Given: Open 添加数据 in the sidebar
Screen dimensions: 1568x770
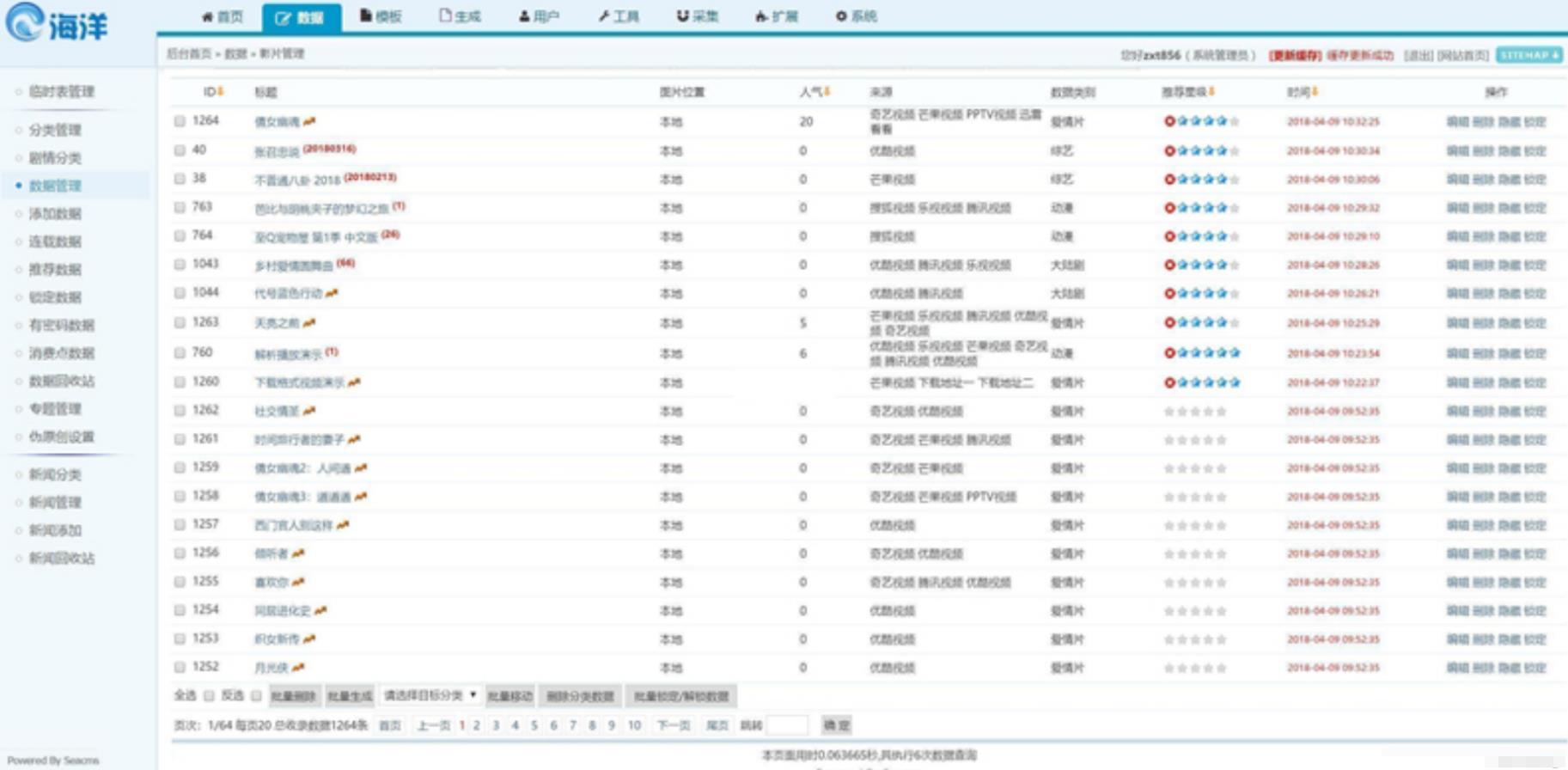Looking at the screenshot, I should (55, 213).
